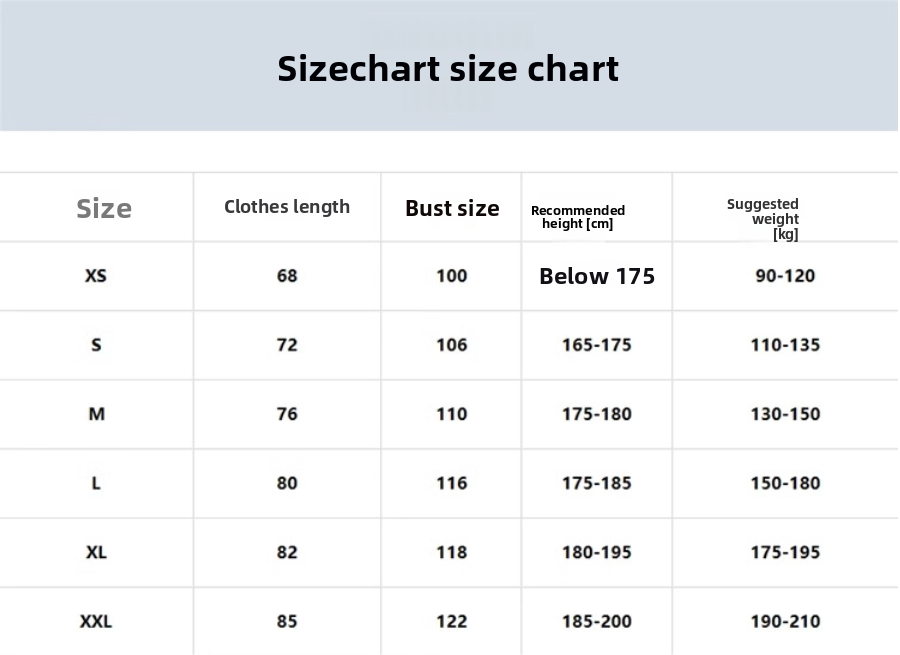
Task: Select the 90-120 weight cell
Action: (785, 276)
